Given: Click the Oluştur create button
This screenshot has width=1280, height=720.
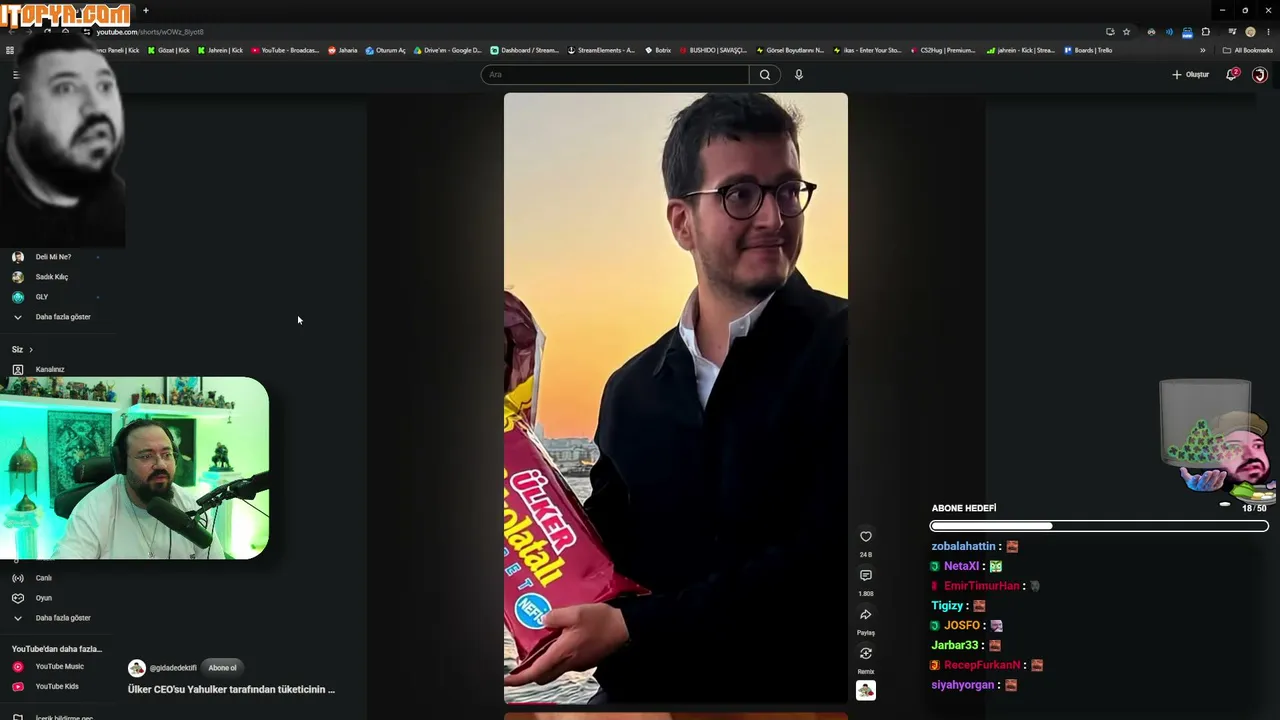Looking at the screenshot, I should click(x=1190, y=75).
